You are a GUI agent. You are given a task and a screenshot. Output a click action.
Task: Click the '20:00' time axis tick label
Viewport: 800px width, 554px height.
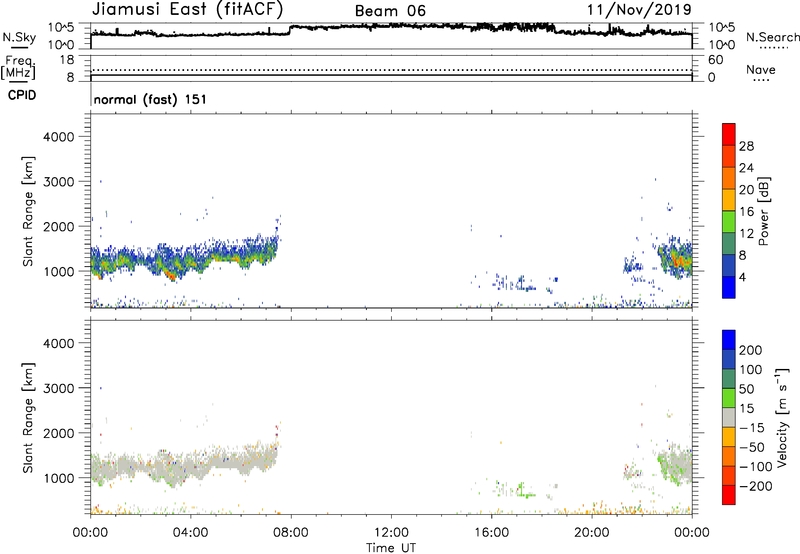pos(591,533)
